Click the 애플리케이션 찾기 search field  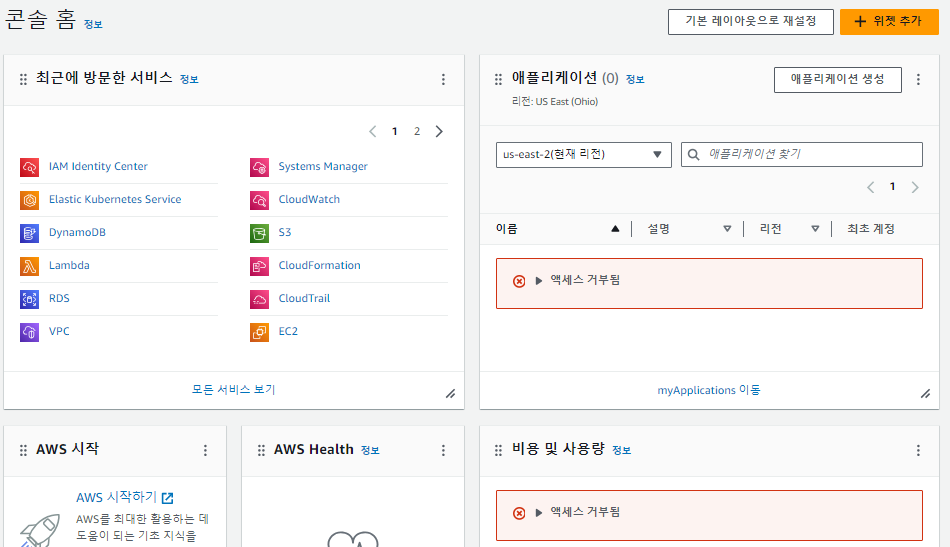(802, 154)
